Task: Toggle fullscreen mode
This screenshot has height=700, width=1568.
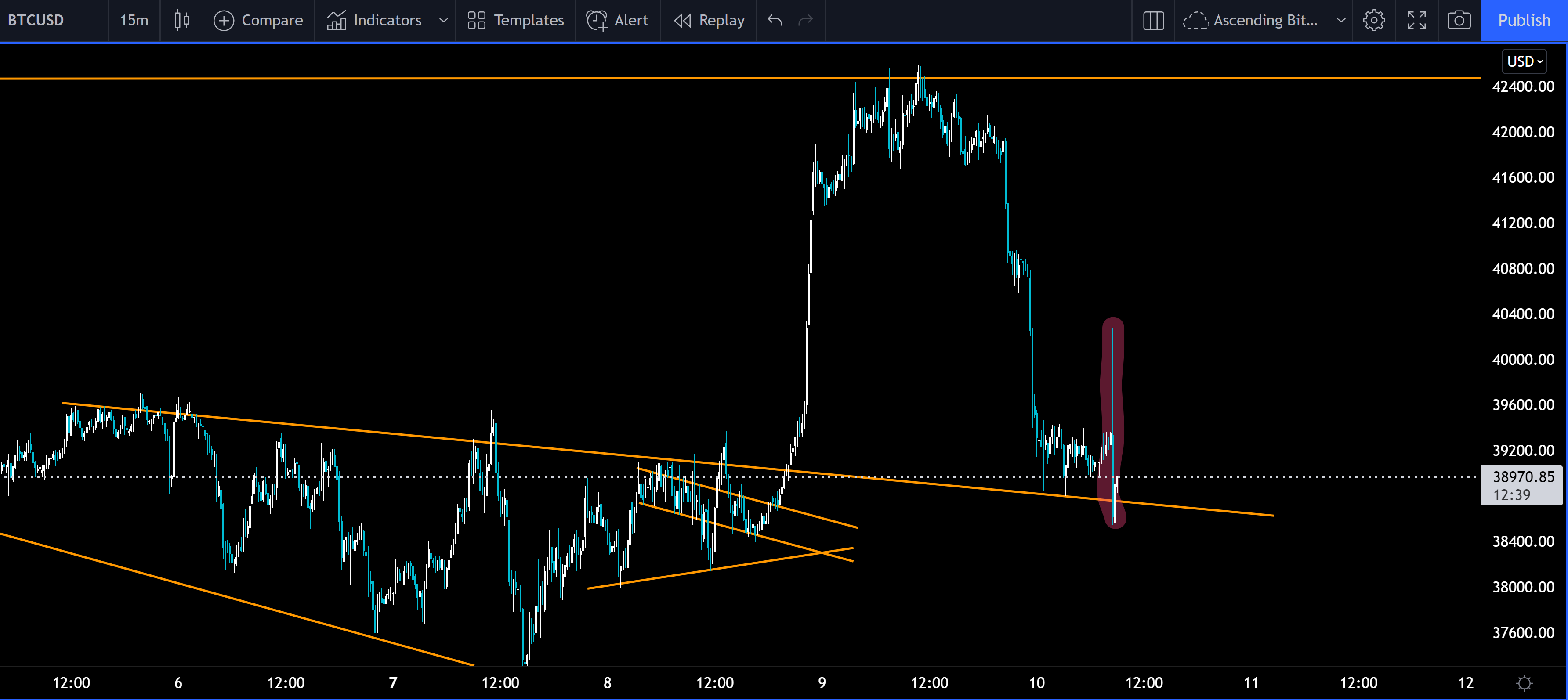Action: [x=1416, y=20]
